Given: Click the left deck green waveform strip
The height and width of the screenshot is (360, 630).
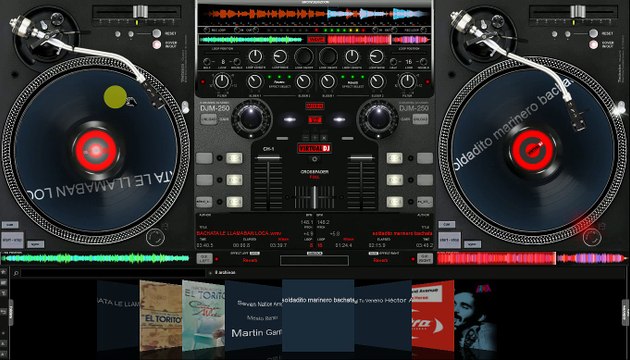Looking at the screenshot, I should point(96,258).
